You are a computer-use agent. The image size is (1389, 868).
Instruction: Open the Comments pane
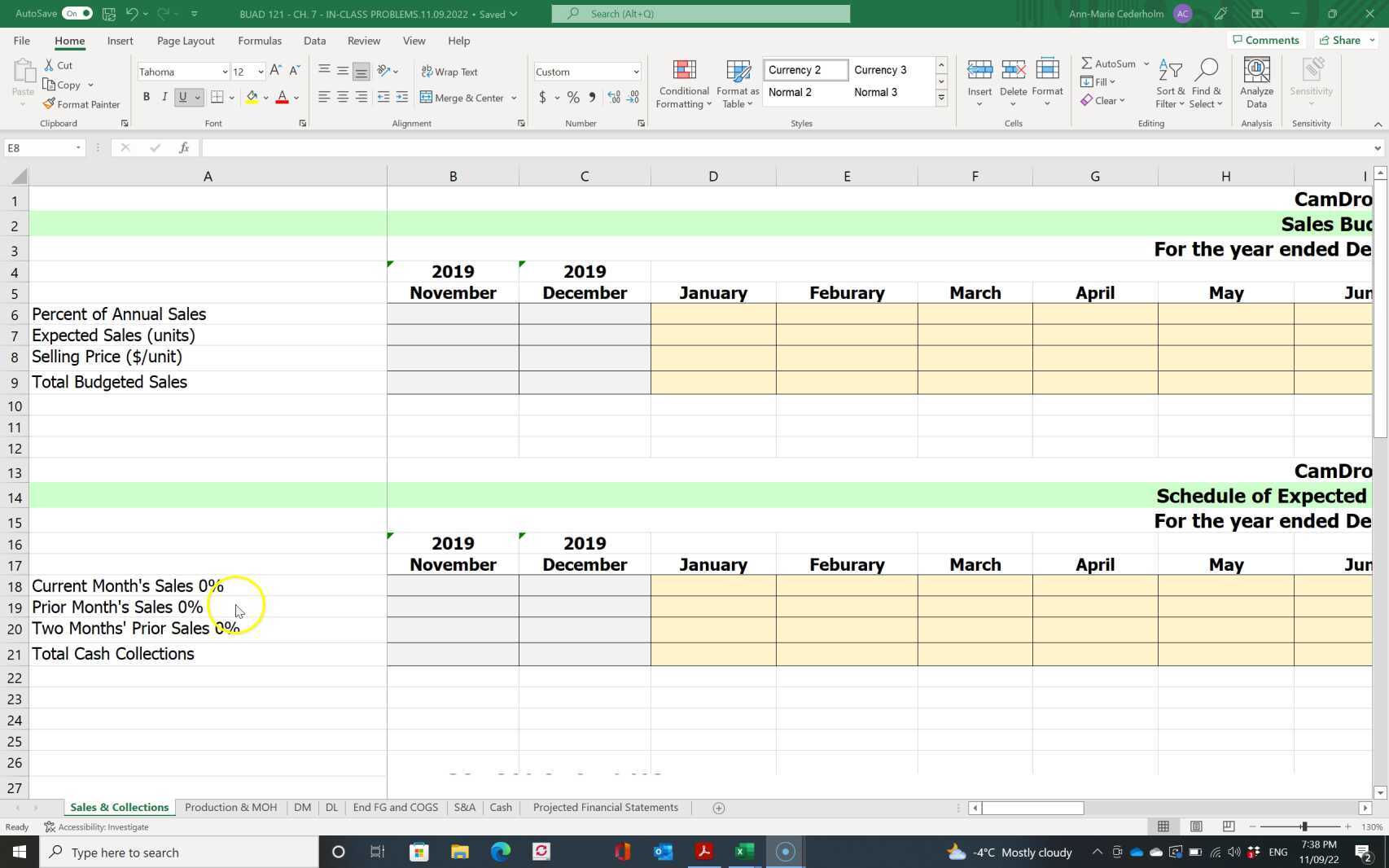pos(1265,40)
